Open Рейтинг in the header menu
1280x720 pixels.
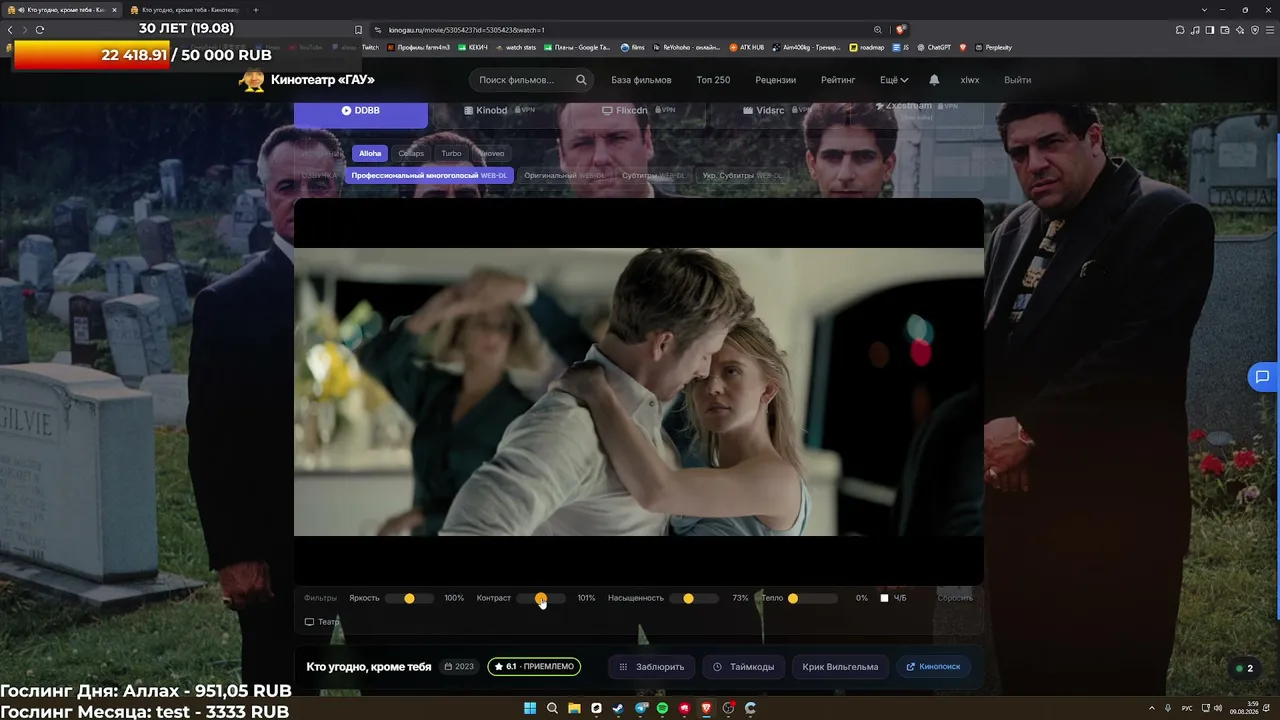coord(838,80)
